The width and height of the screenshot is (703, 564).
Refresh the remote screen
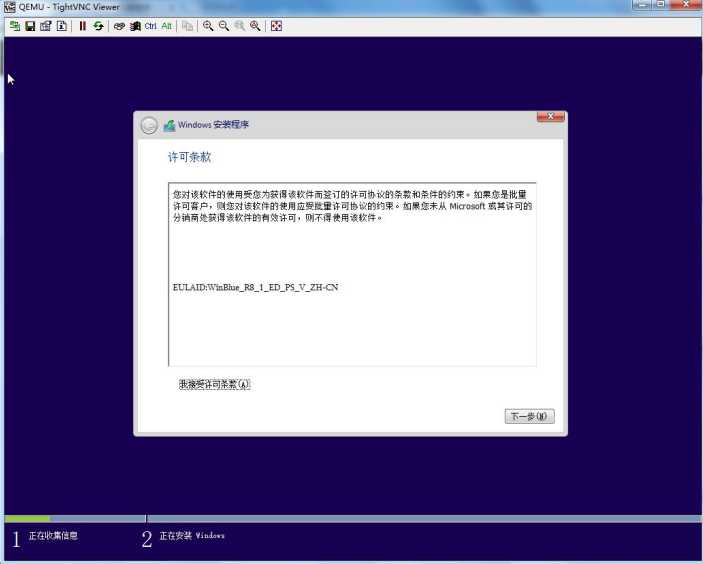point(98,26)
